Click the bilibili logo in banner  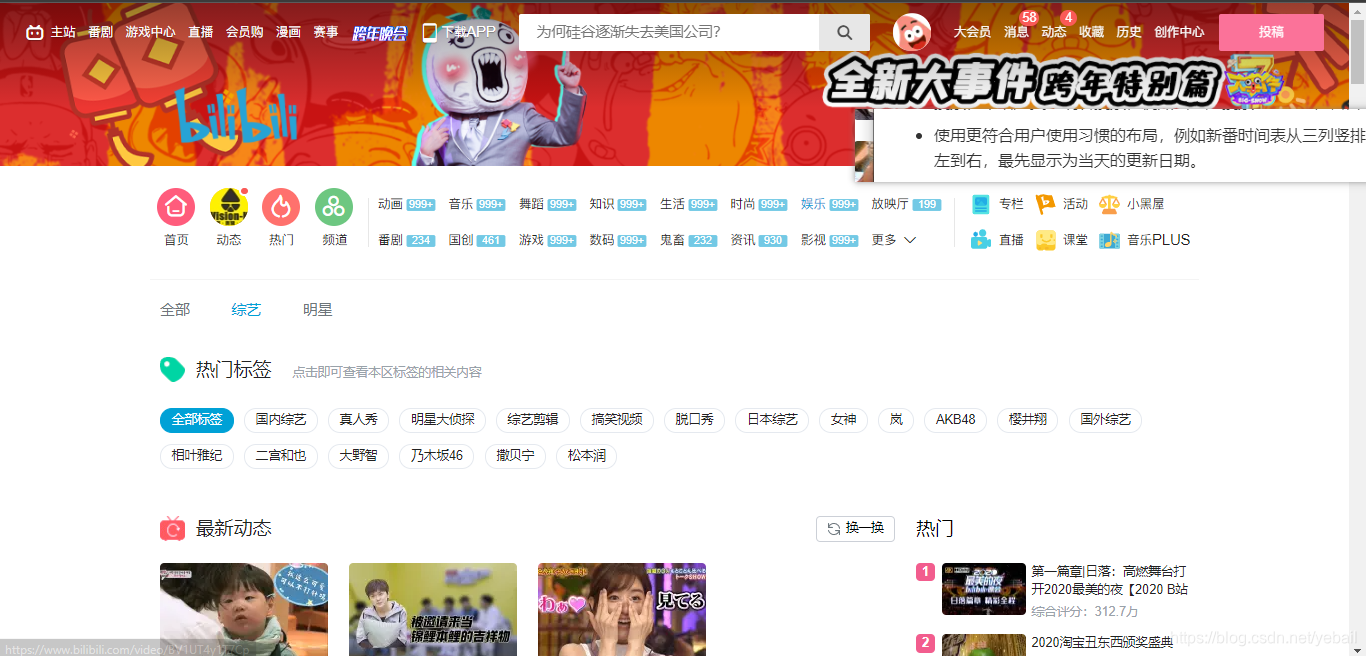coord(236,116)
